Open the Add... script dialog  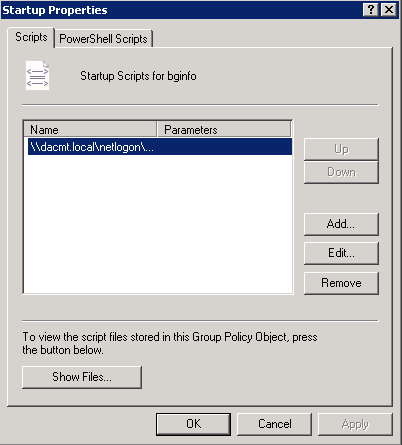pos(341,224)
